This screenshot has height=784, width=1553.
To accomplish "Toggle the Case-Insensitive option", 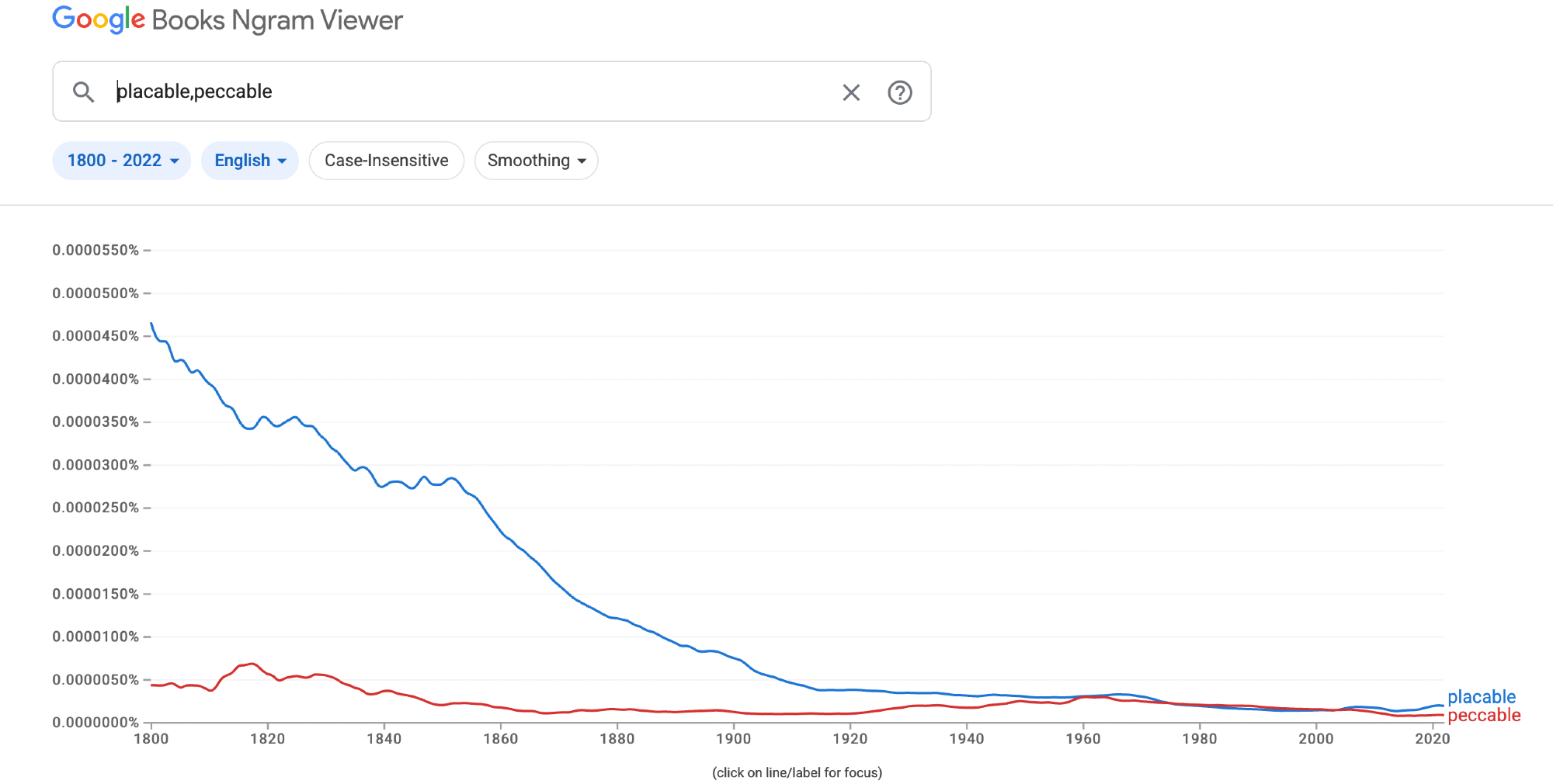I will tap(386, 161).
